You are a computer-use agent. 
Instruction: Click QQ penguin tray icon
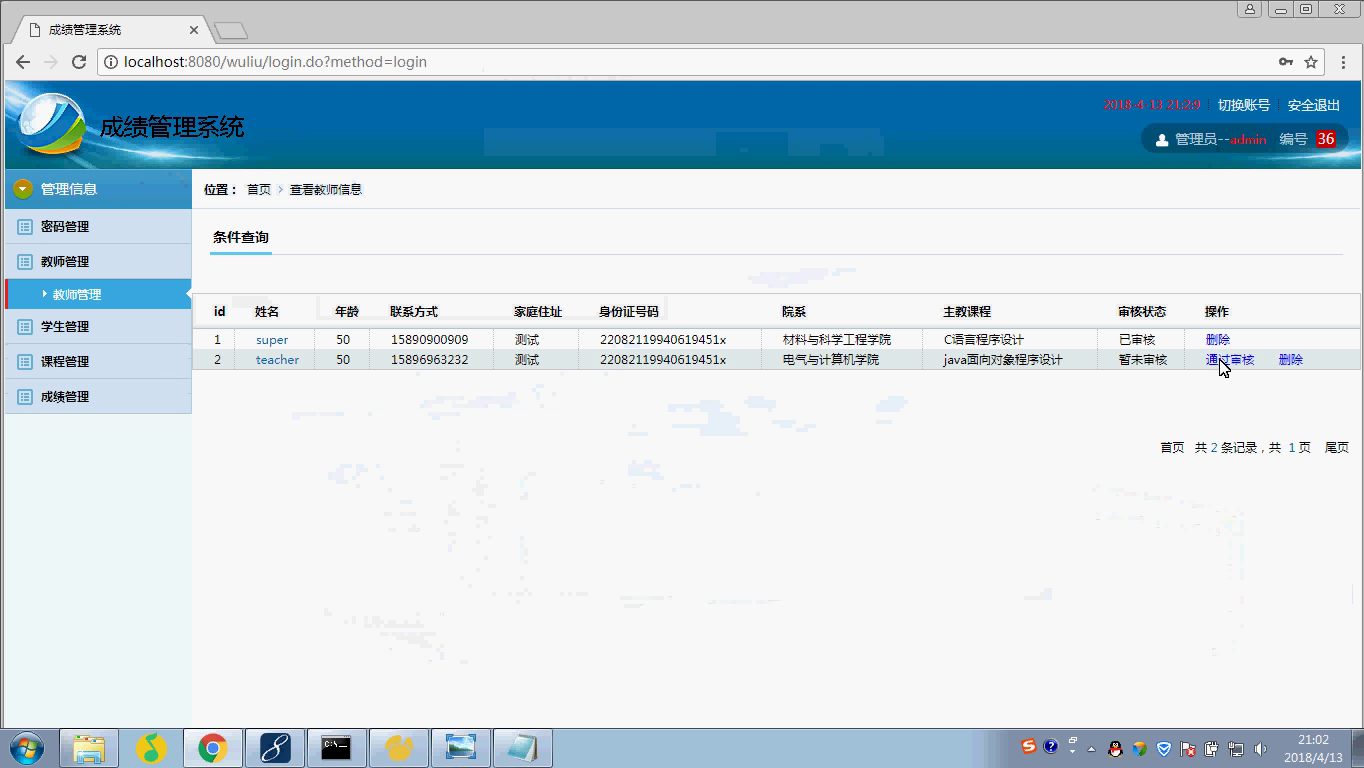tap(1116, 748)
